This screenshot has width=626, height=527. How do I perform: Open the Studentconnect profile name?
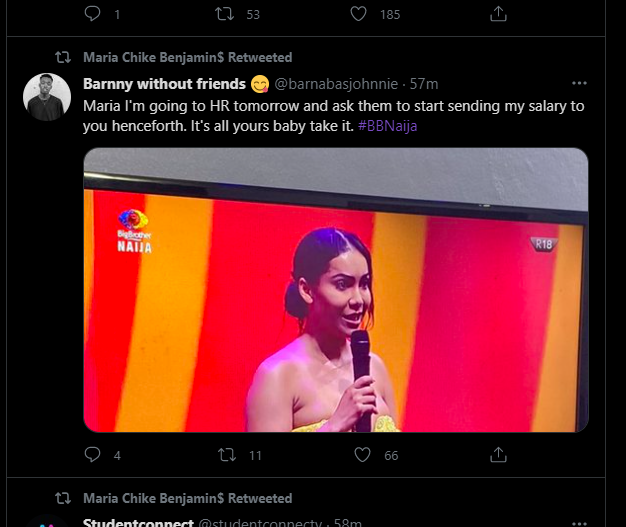coord(138,522)
